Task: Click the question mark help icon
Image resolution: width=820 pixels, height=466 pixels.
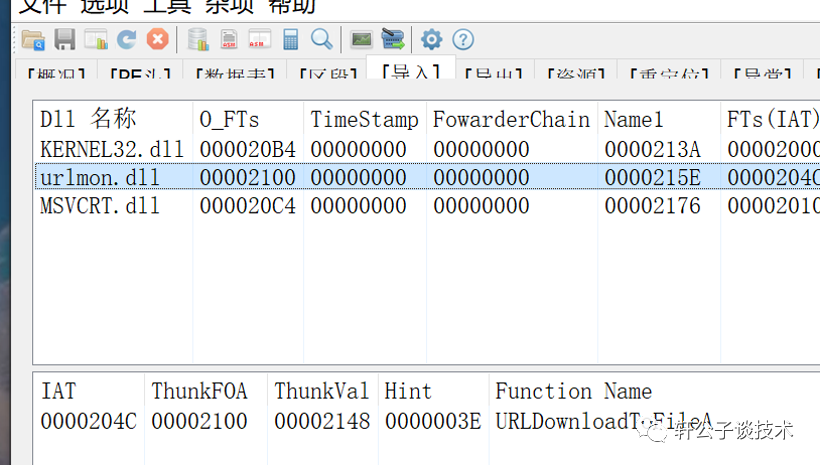Action: 463,40
